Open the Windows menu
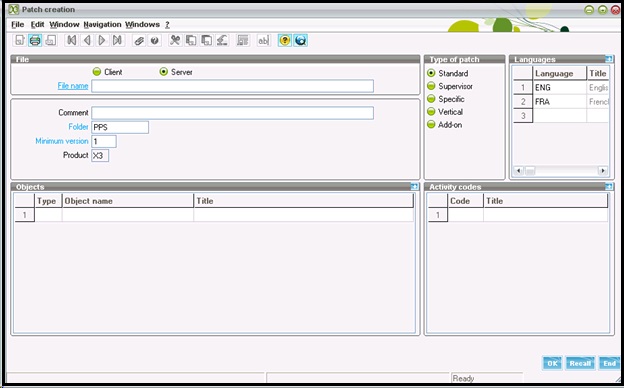The width and height of the screenshot is (625, 388). [142, 25]
